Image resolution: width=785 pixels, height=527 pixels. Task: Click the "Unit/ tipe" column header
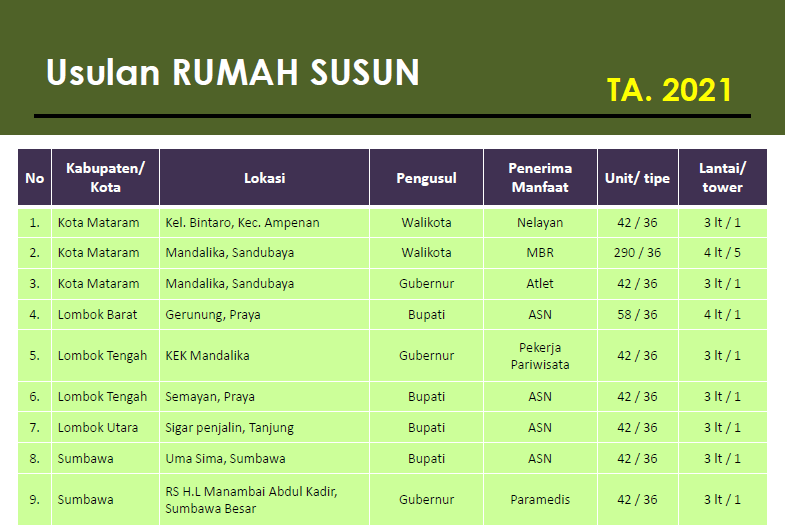tap(637, 178)
